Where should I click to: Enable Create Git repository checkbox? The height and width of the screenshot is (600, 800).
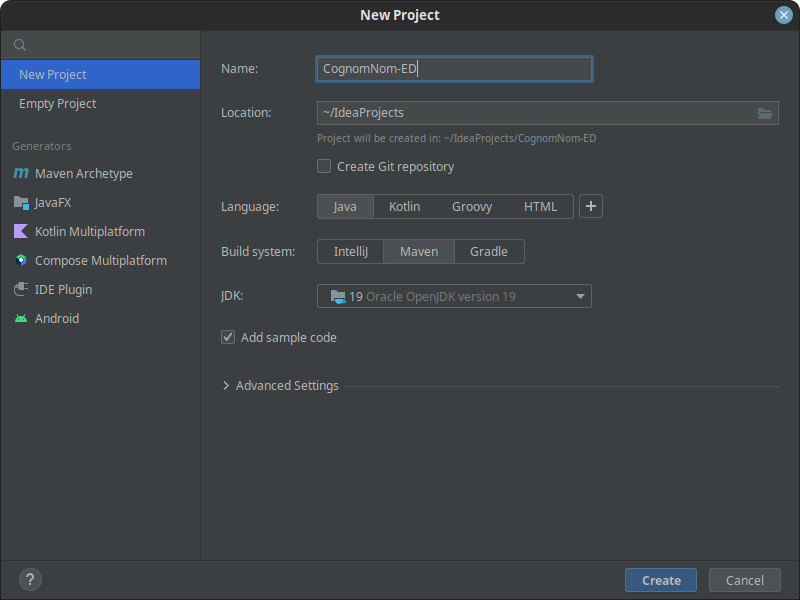pos(324,166)
